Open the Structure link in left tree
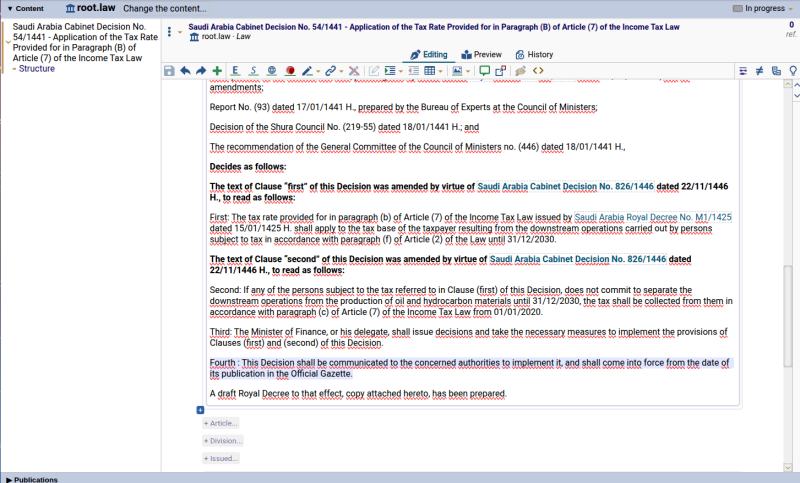The width and height of the screenshot is (800, 483). (37, 68)
